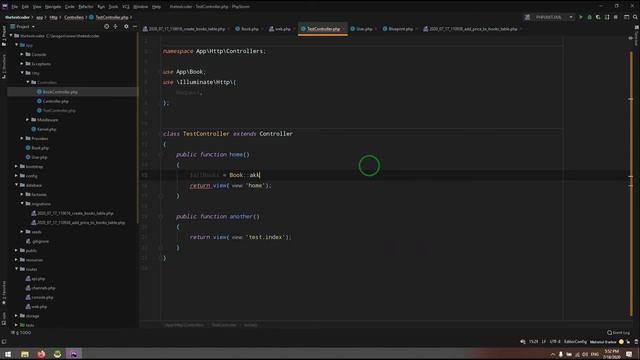Image resolution: width=640 pixels, height=360 pixels.
Task: Open the Windows notification center icon
Action: (x=629, y=354)
